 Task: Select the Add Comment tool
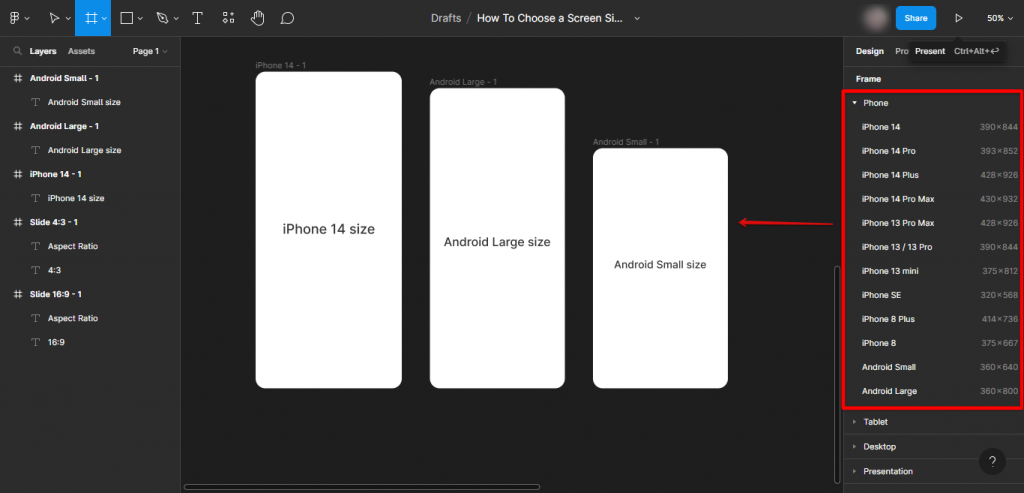pos(288,18)
